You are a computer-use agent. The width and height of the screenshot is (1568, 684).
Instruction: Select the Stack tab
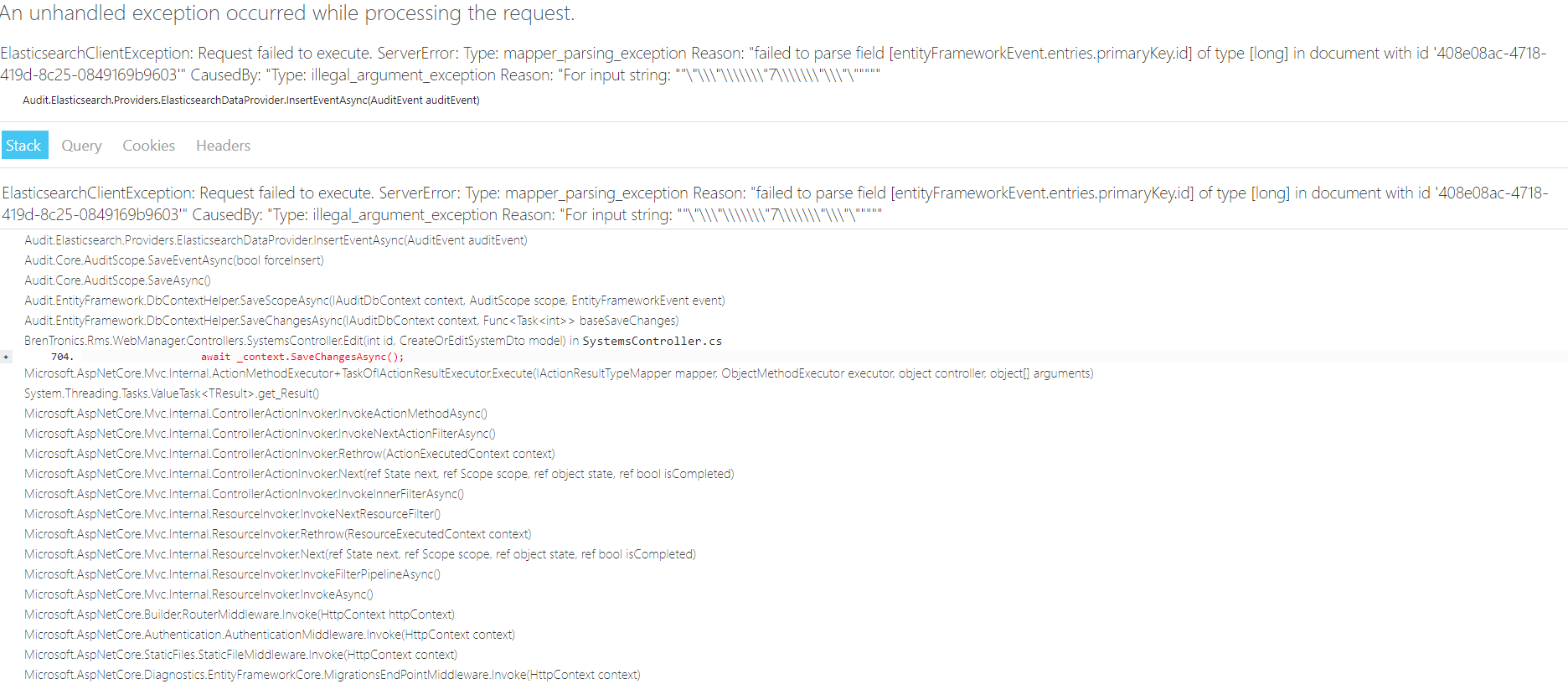(23, 144)
